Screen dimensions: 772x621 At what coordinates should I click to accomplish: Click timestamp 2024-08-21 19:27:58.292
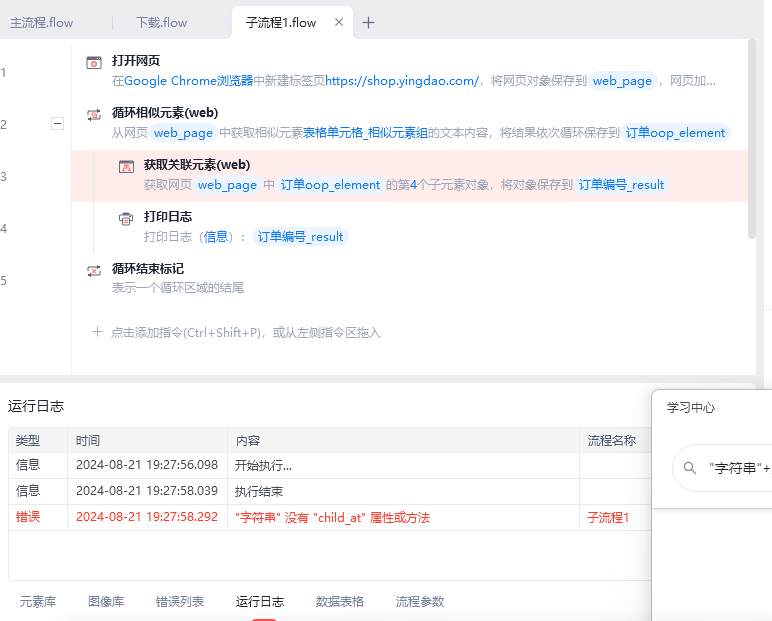click(x=147, y=517)
